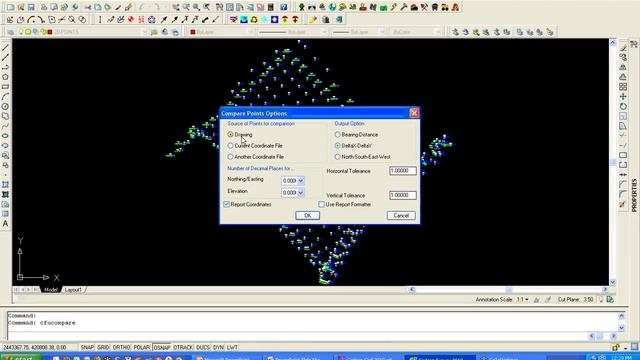
Task: Toggle OTRACK in status bar
Action: coord(183,347)
